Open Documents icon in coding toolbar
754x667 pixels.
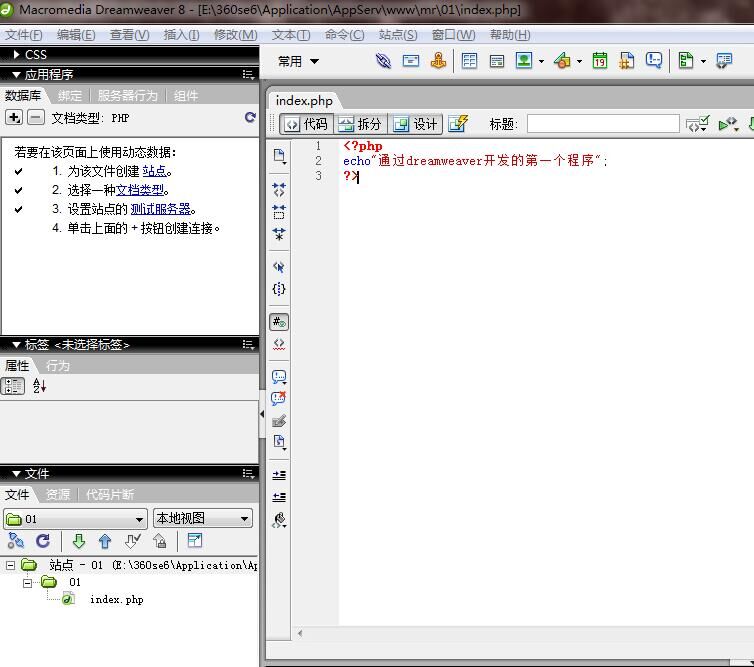pyautogui.click(x=279, y=156)
